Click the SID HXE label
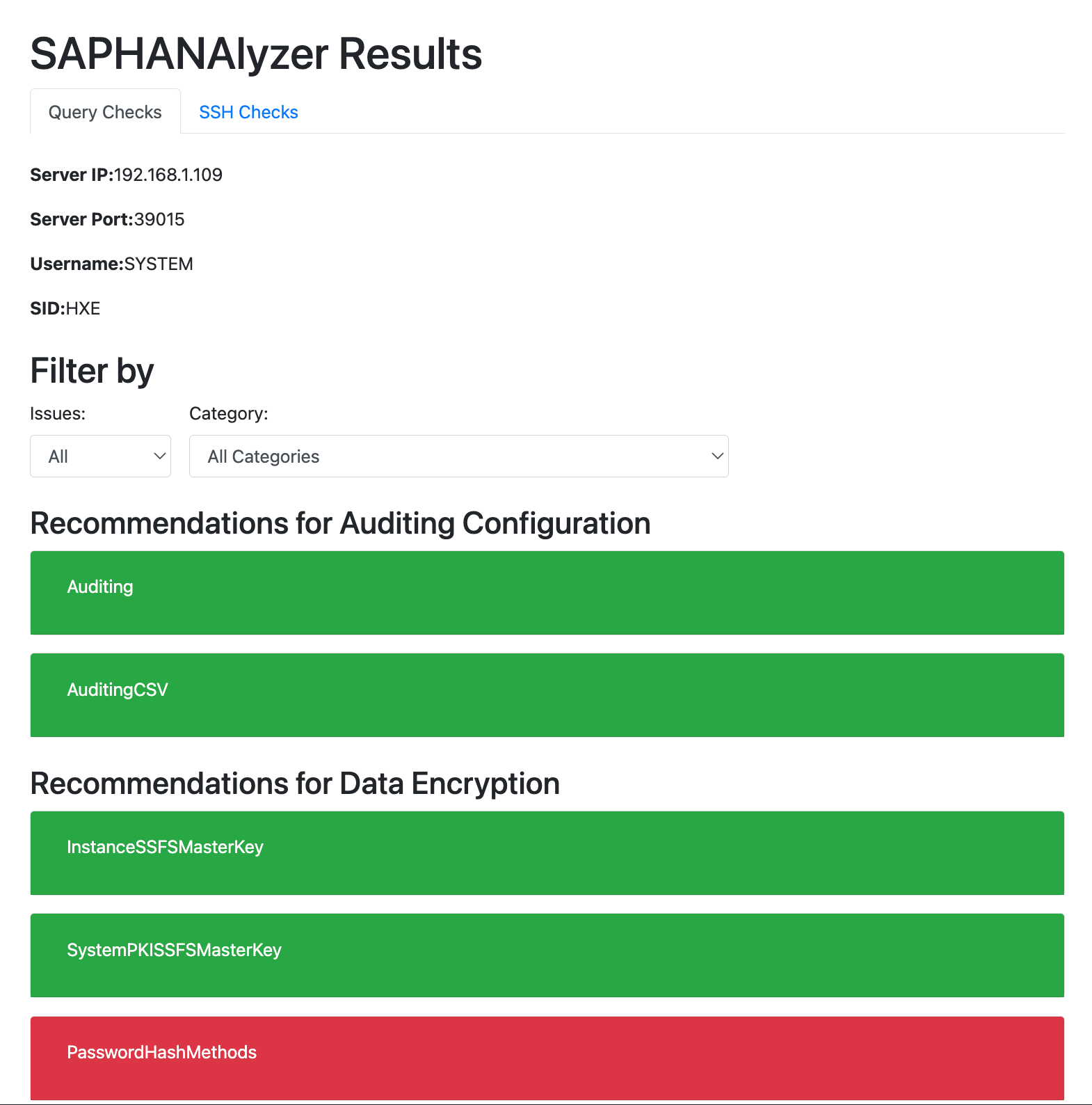This screenshot has height=1105, width=1092. pos(65,308)
